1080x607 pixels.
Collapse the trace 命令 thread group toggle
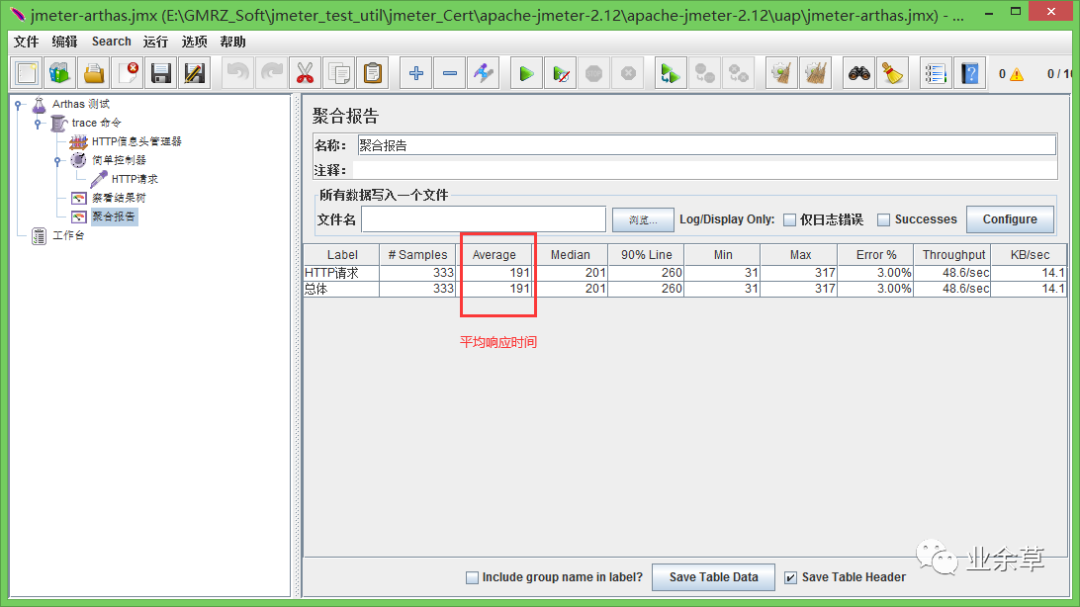[x=38, y=123]
